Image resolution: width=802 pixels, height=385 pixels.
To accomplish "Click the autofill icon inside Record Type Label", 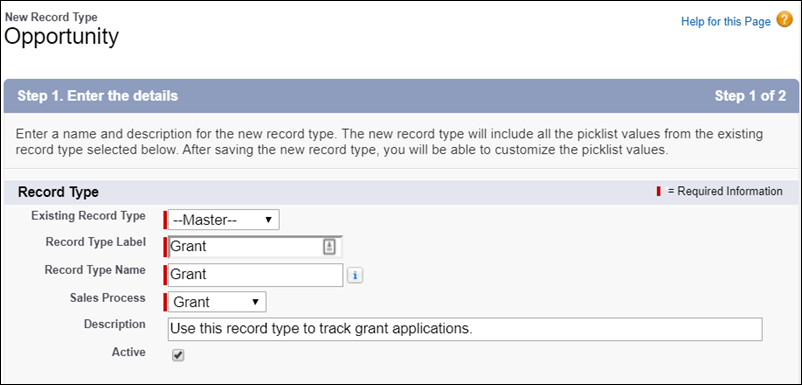I will tap(329, 247).
